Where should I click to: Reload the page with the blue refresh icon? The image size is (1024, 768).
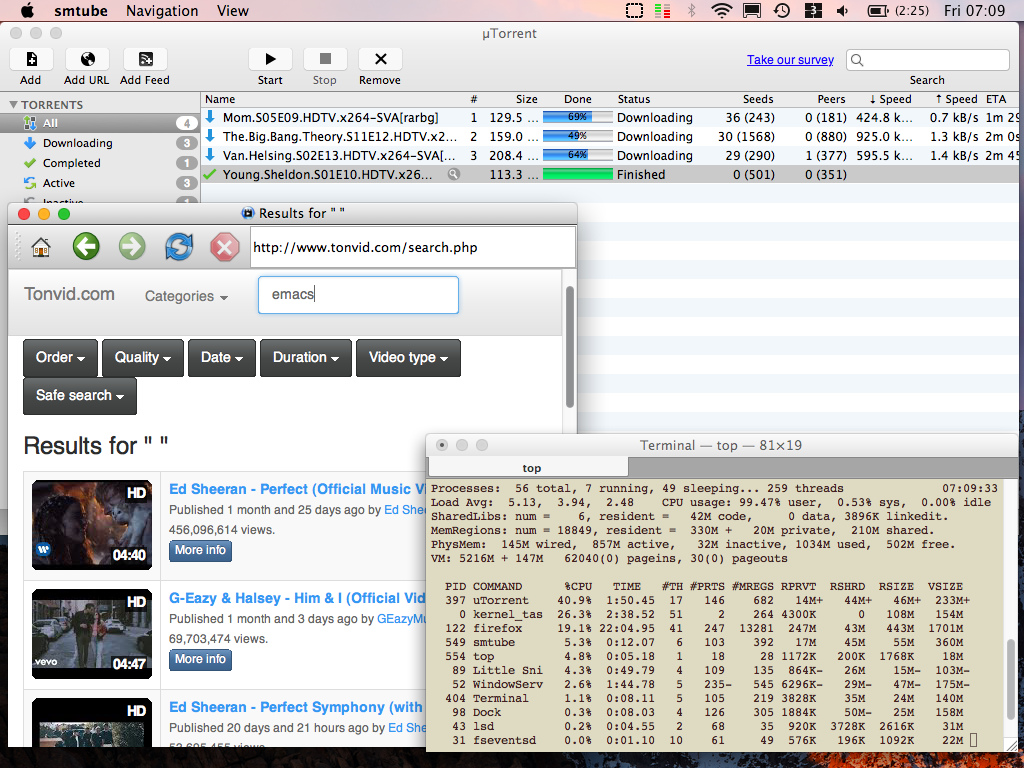(x=179, y=247)
